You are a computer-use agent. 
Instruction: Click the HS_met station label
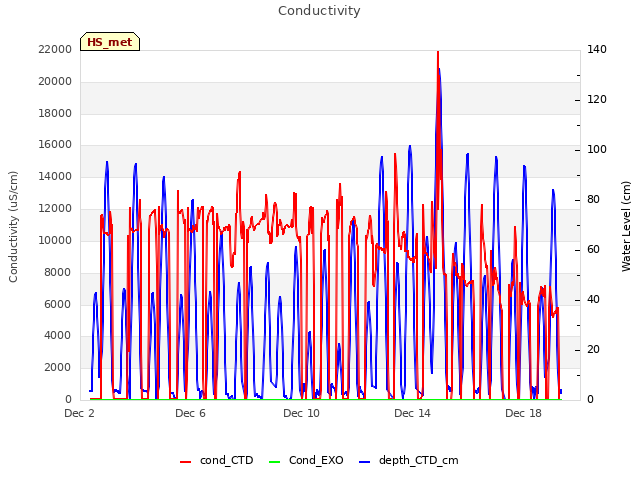tap(110, 42)
